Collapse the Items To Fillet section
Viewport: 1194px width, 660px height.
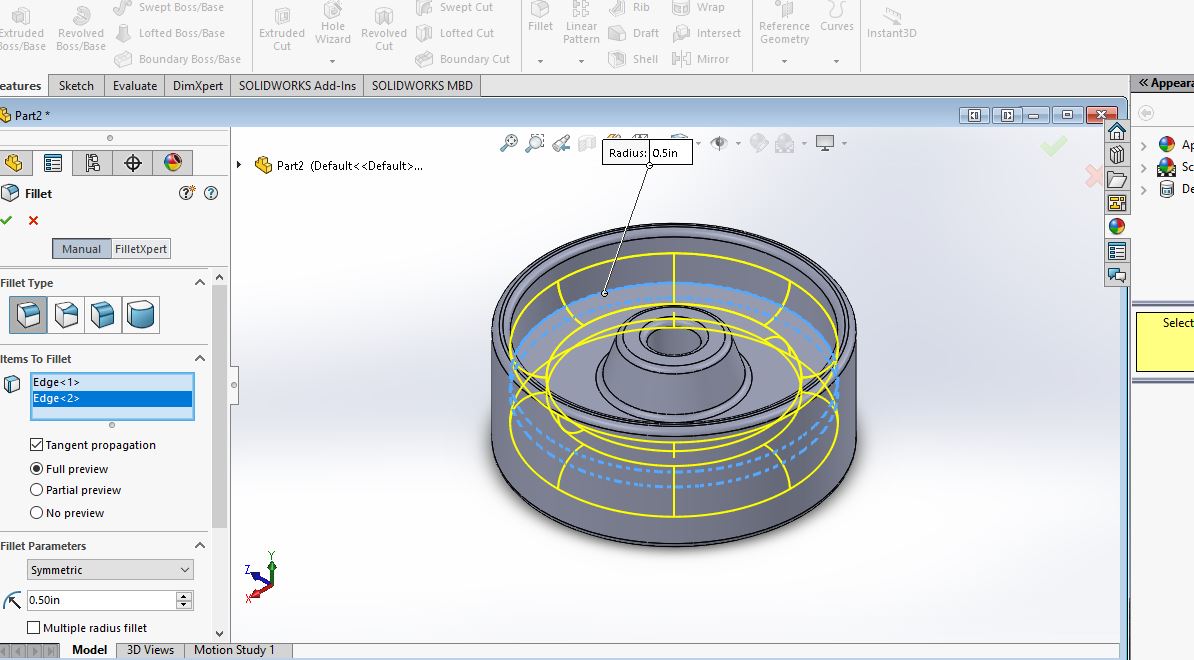(x=200, y=359)
